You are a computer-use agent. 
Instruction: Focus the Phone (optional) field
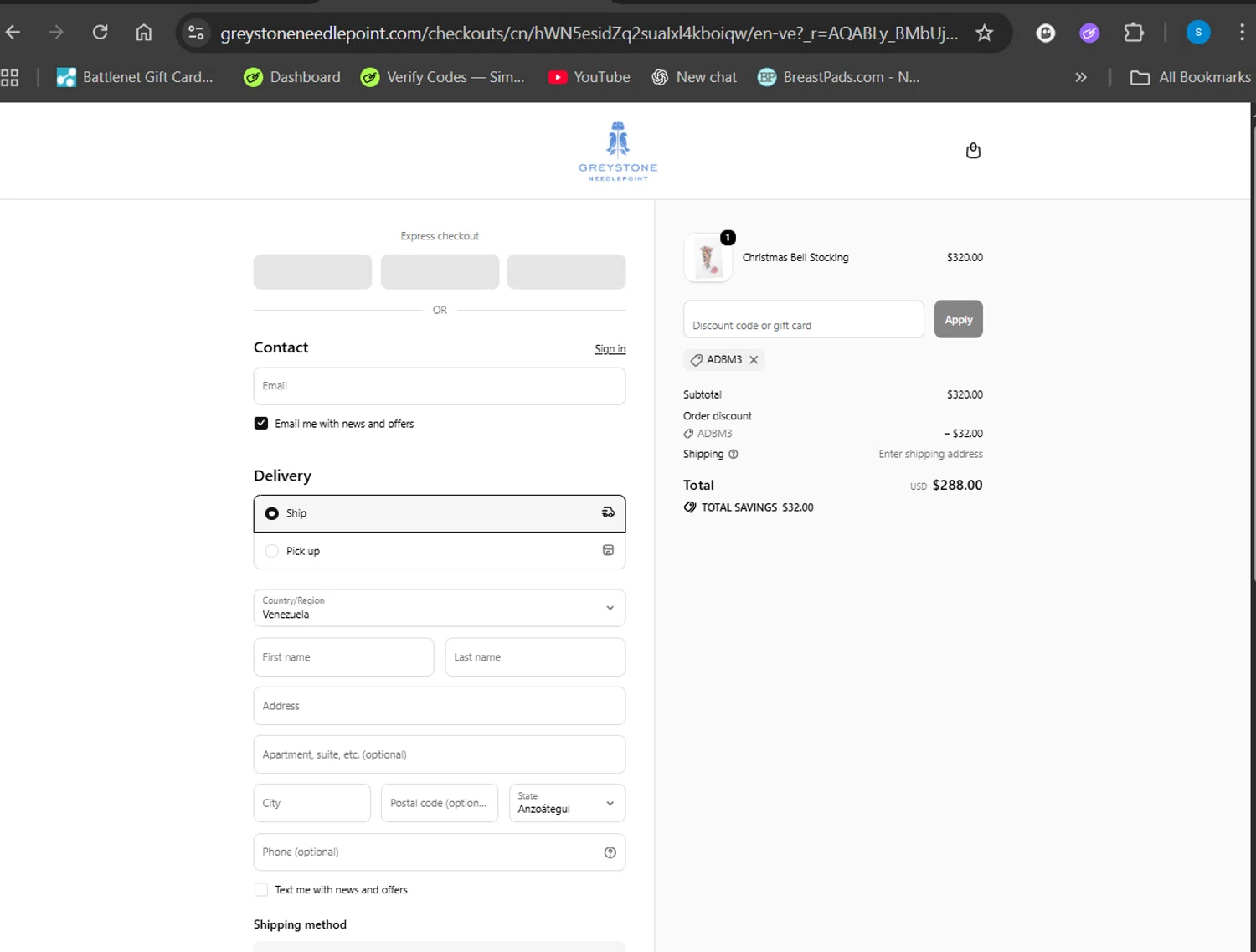440,852
